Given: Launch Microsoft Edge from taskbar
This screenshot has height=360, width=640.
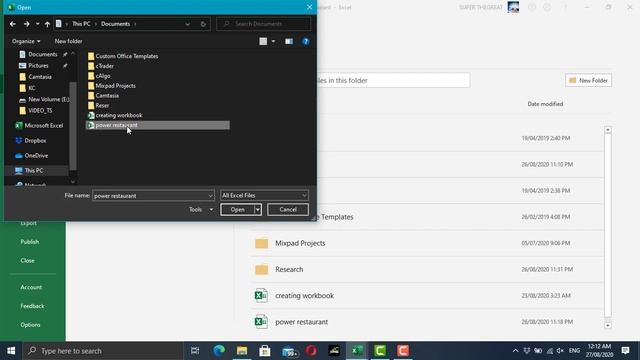Looking at the screenshot, I should pyautogui.click(x=219, y=351).
